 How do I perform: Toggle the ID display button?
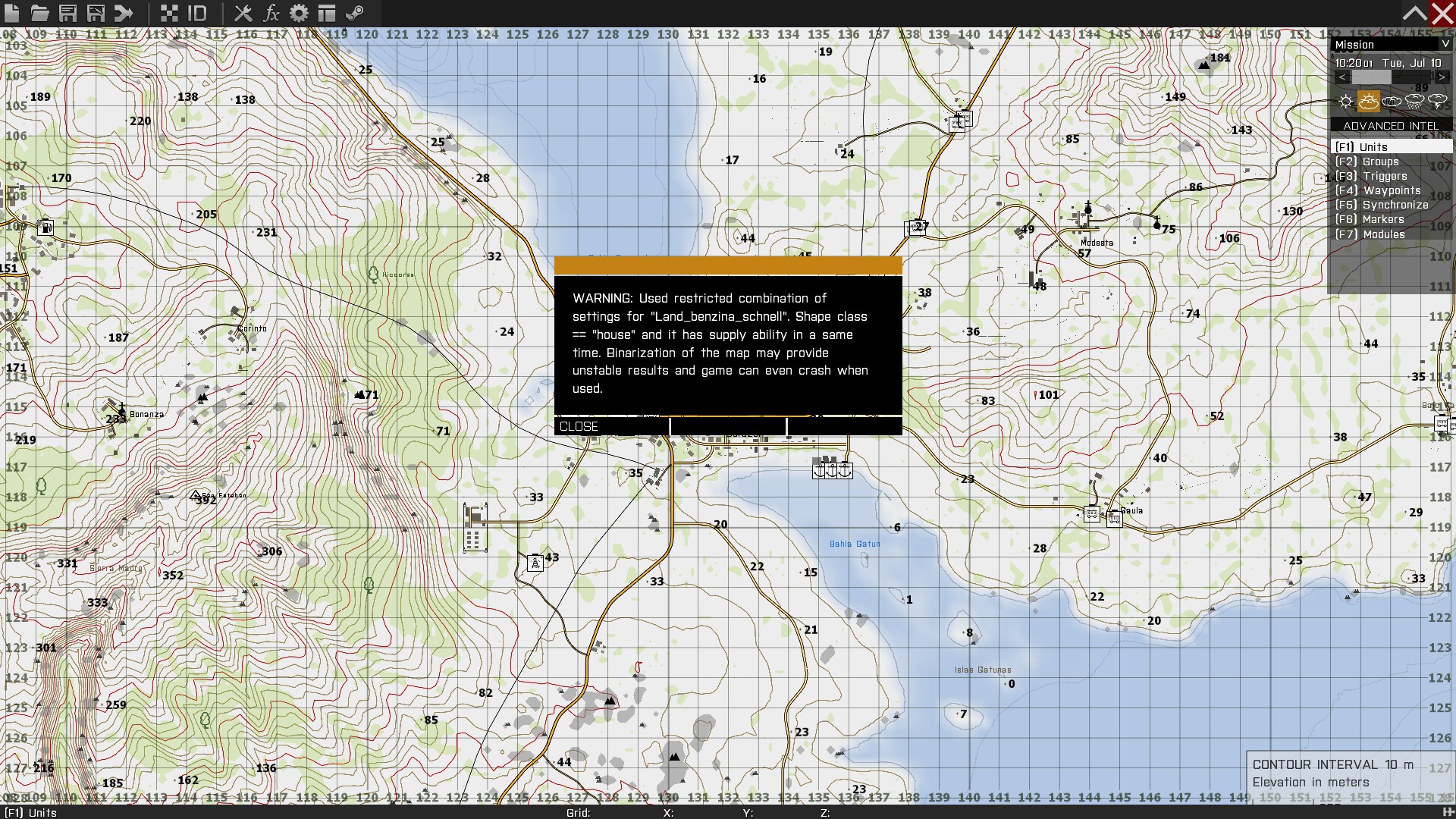197,13
